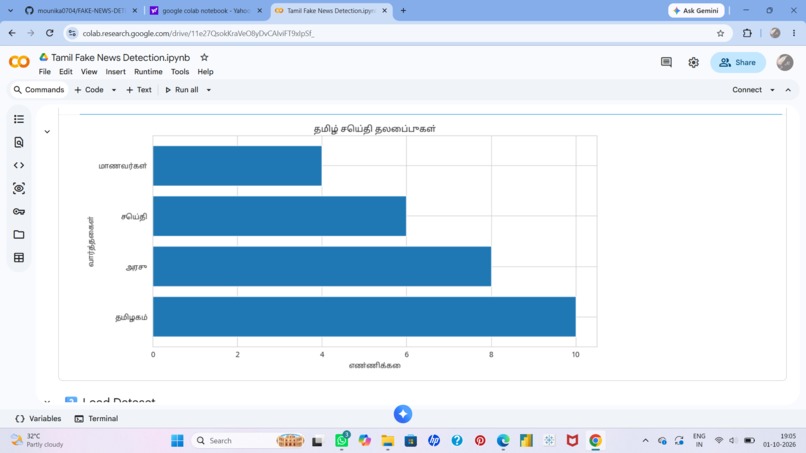Click Ask Gemini button
The image size is (806, 453).
tap(696, 10)
